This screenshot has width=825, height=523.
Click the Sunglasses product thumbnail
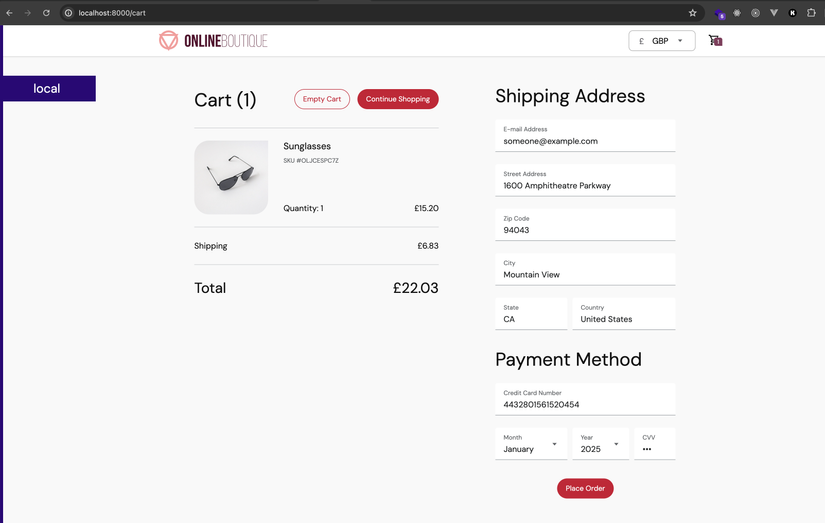point(231,177)
